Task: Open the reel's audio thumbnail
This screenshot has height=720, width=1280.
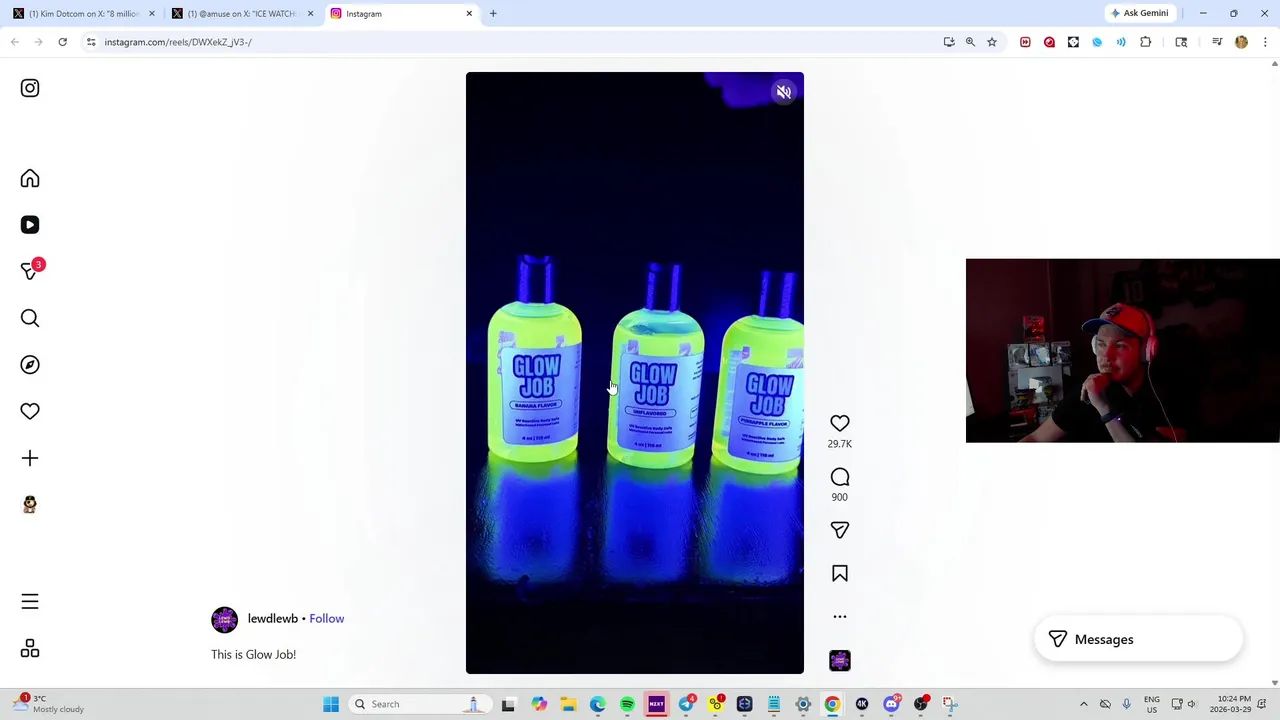Action: click(840, 660)
